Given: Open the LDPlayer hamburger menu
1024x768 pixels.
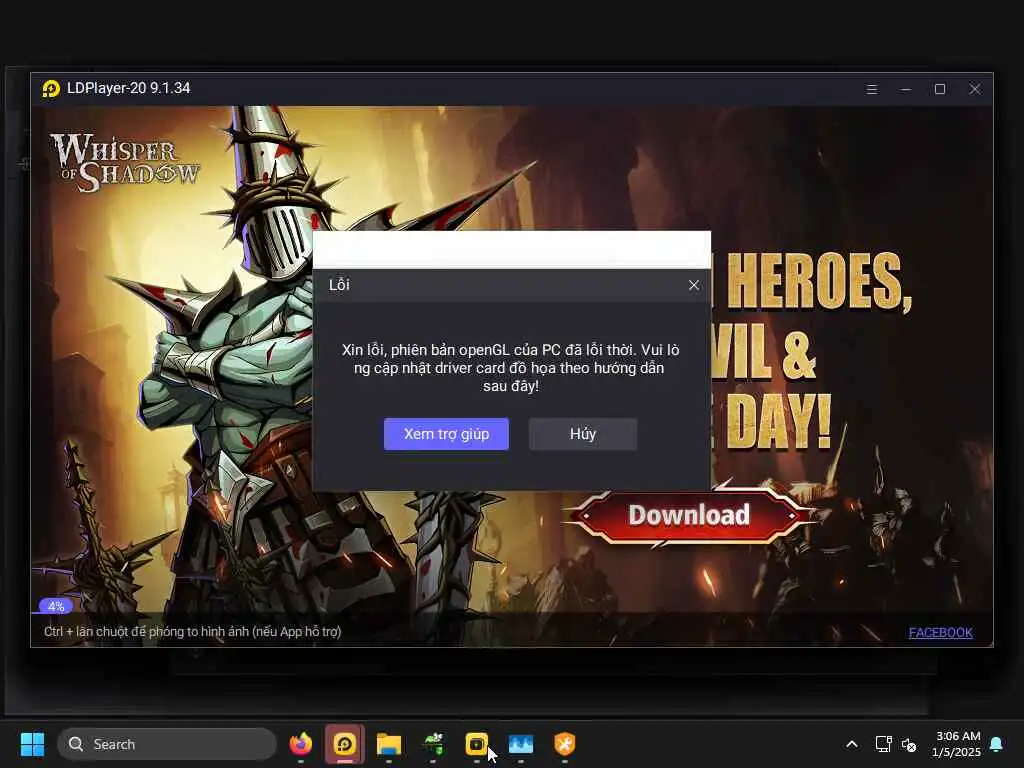Looking at the screenshot, I should click(871, 89).
